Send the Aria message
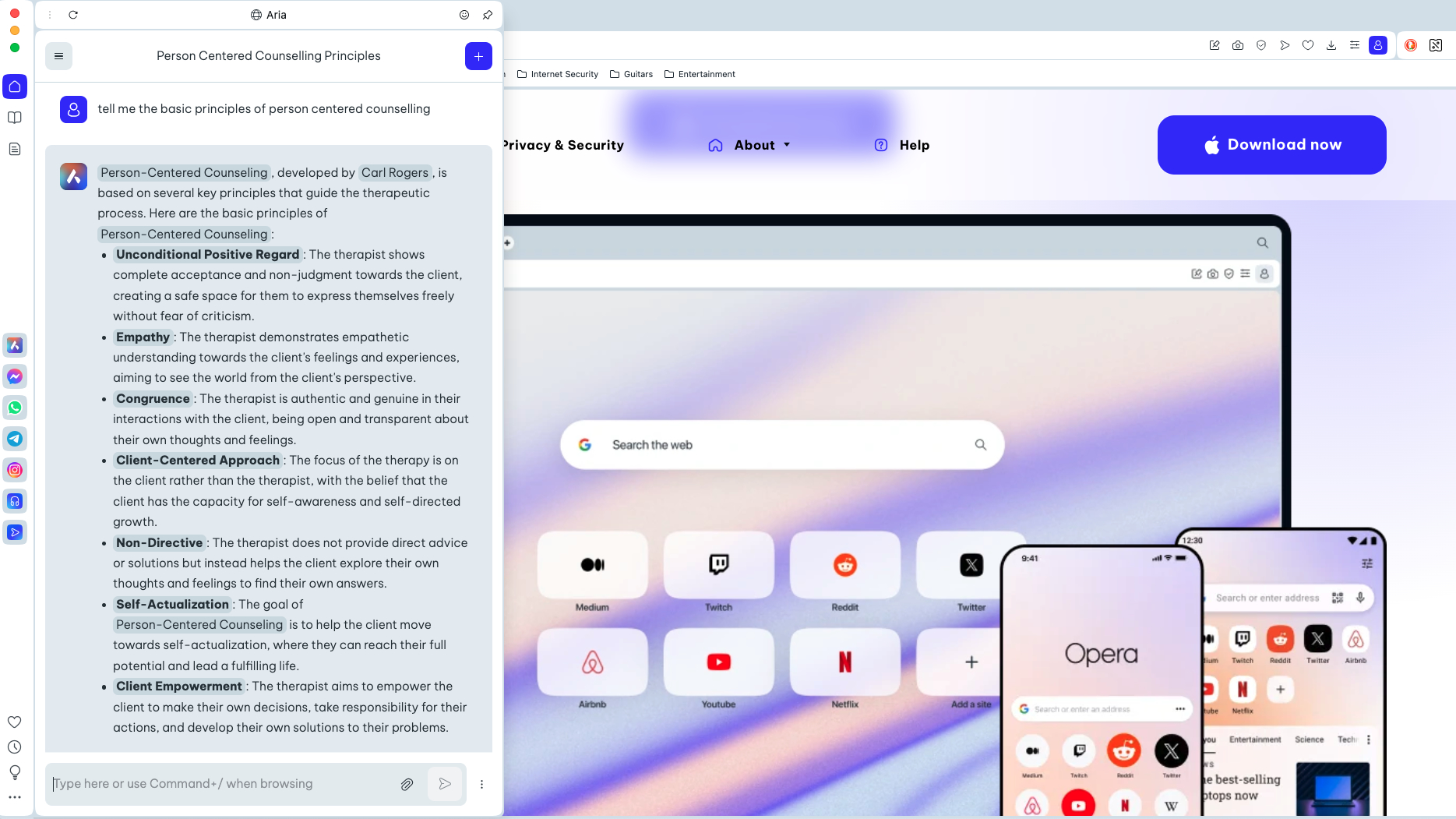The height and width of the screenshot is (819, 1456). (445, 784)
